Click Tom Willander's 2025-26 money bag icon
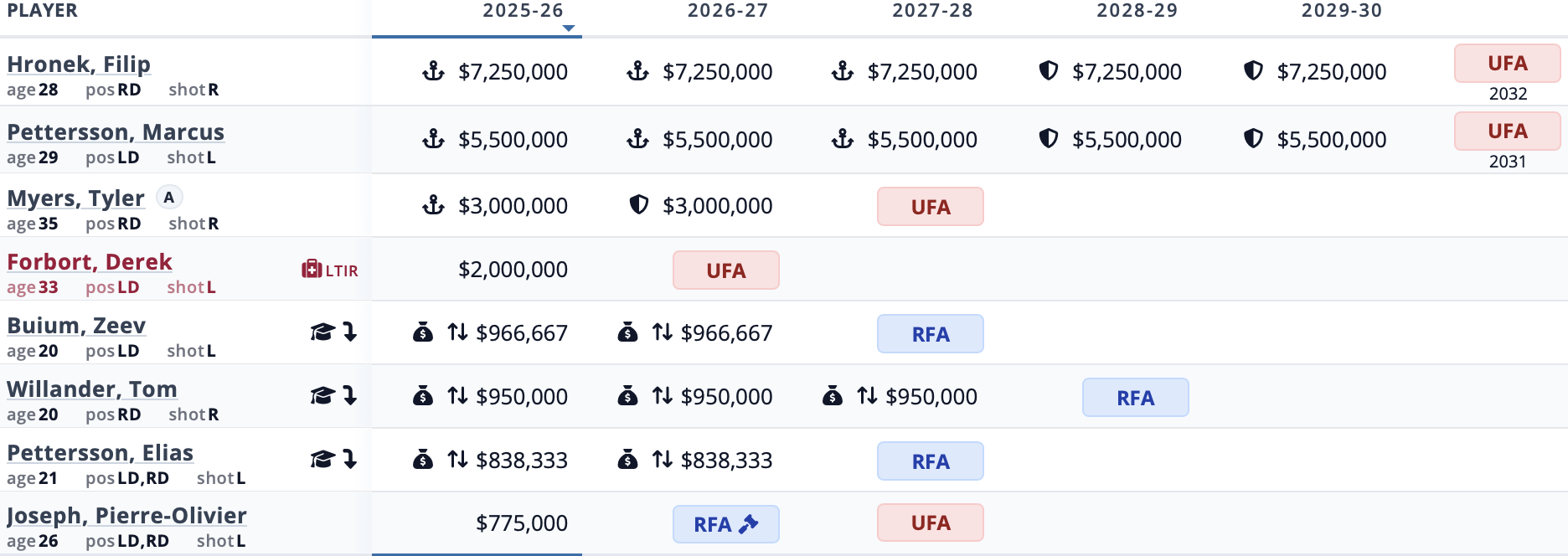This screenshot has width=1568, height=556. pos(423,395)
